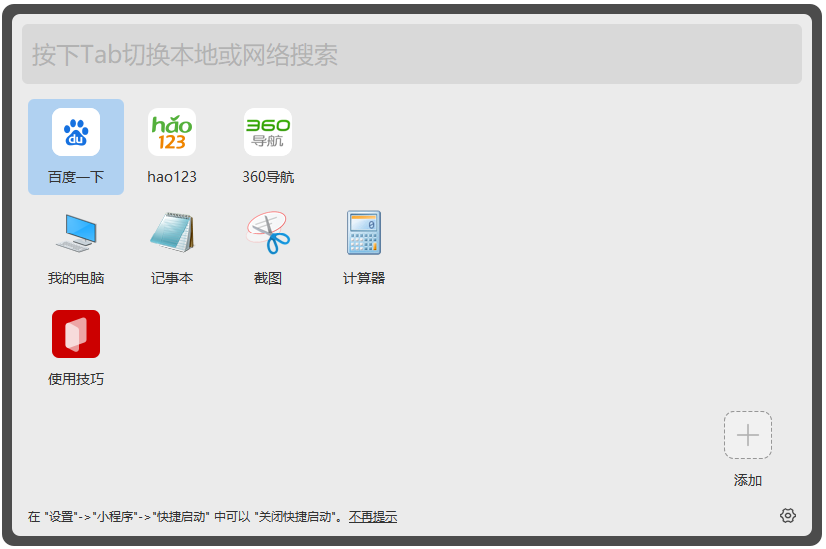The image size is (826, 549).
Task: Open the 计算器 calculator icon
Action: point(363,232)
